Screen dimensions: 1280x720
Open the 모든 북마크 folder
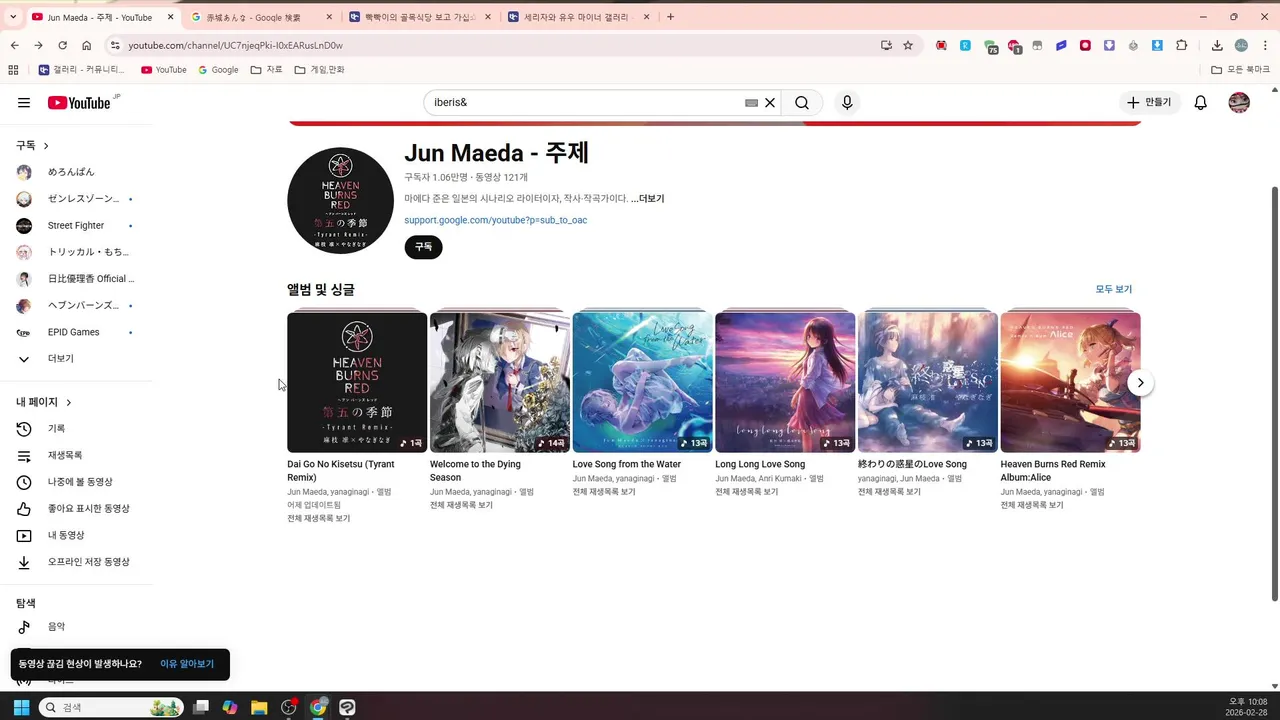pos(1241,70)
